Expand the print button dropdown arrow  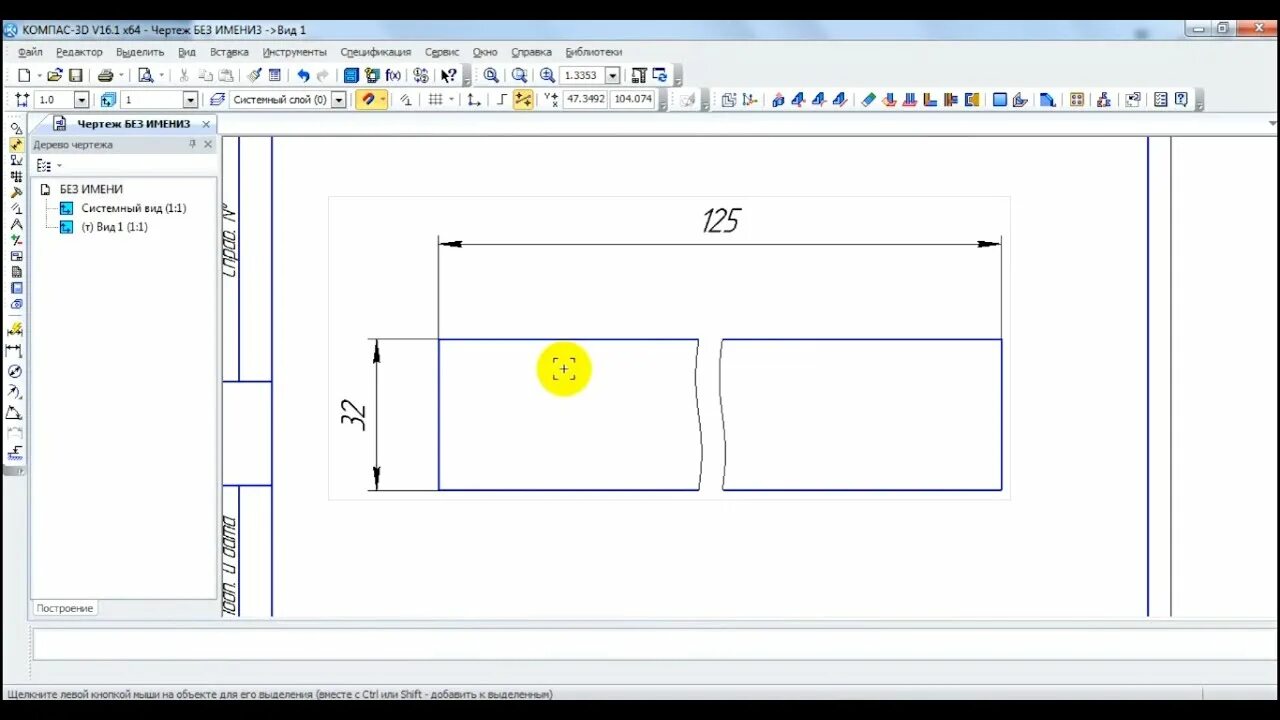(x=121, y=75)
